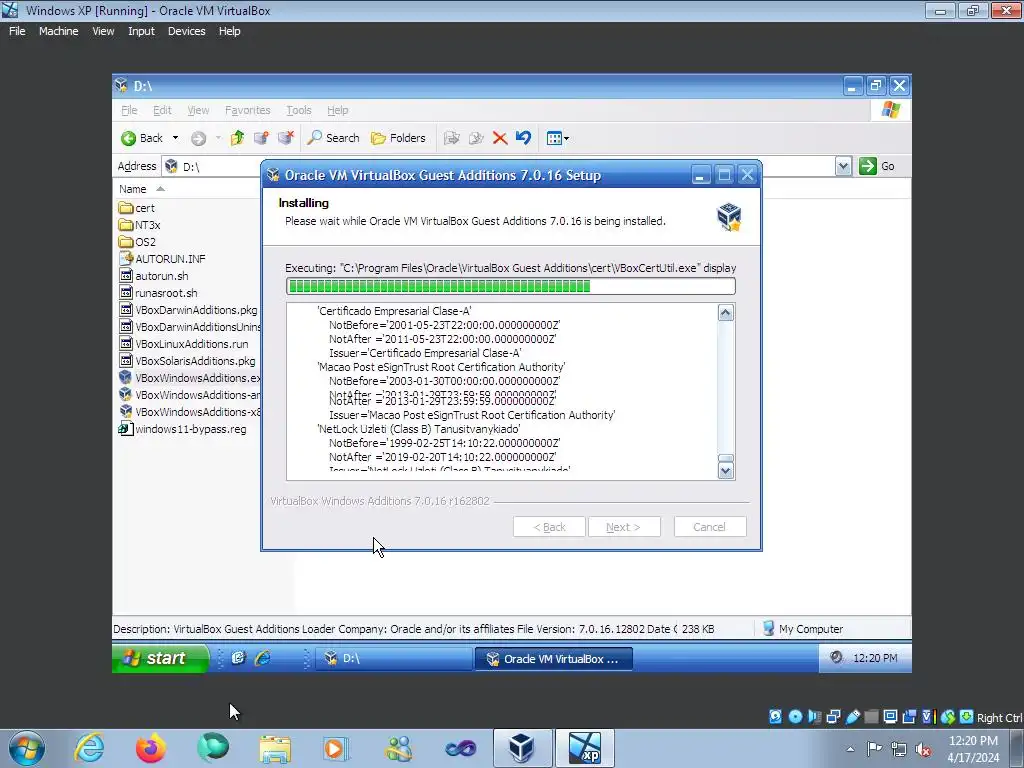The height and width of the screenshot is (768, 1024).
Task: Click the Windows XP start button
Action: point(160,658)
